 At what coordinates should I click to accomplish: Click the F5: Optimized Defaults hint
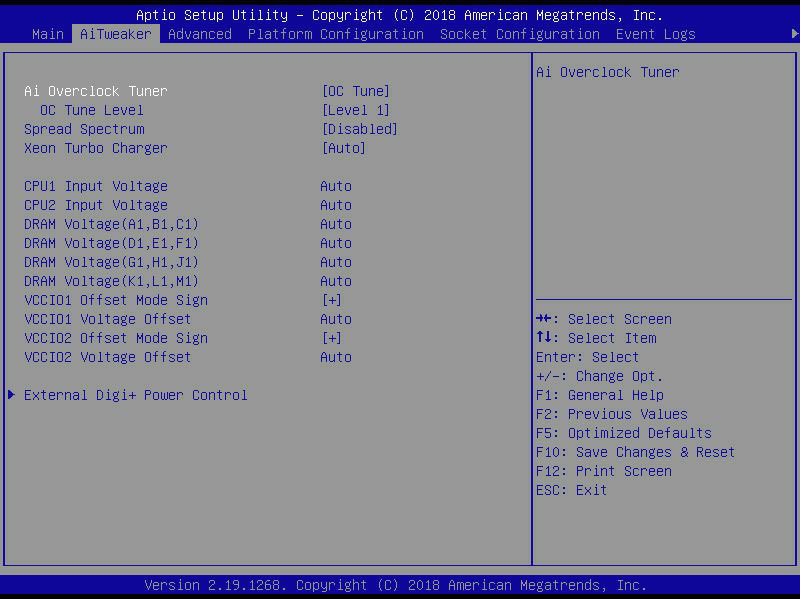(623, 433)
